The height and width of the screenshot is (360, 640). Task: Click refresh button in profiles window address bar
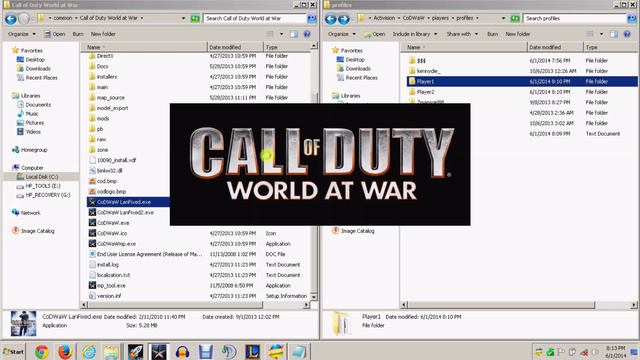(515, 18)
